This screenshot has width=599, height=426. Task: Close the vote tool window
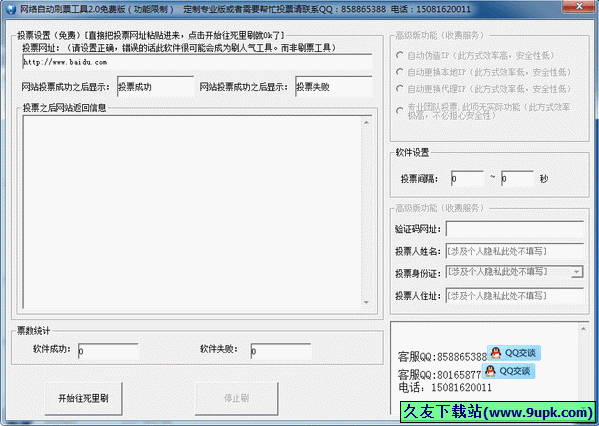coord(579,6)
